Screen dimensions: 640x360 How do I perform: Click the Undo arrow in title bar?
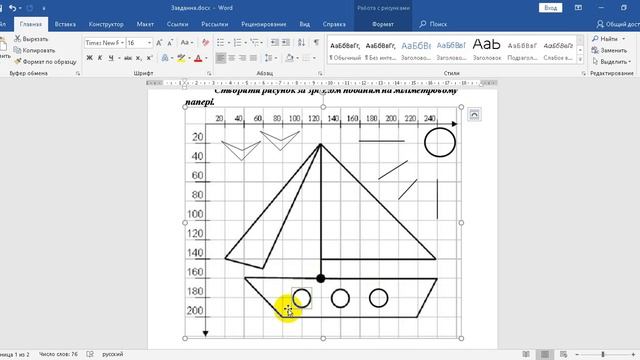(x=12, y=8)
